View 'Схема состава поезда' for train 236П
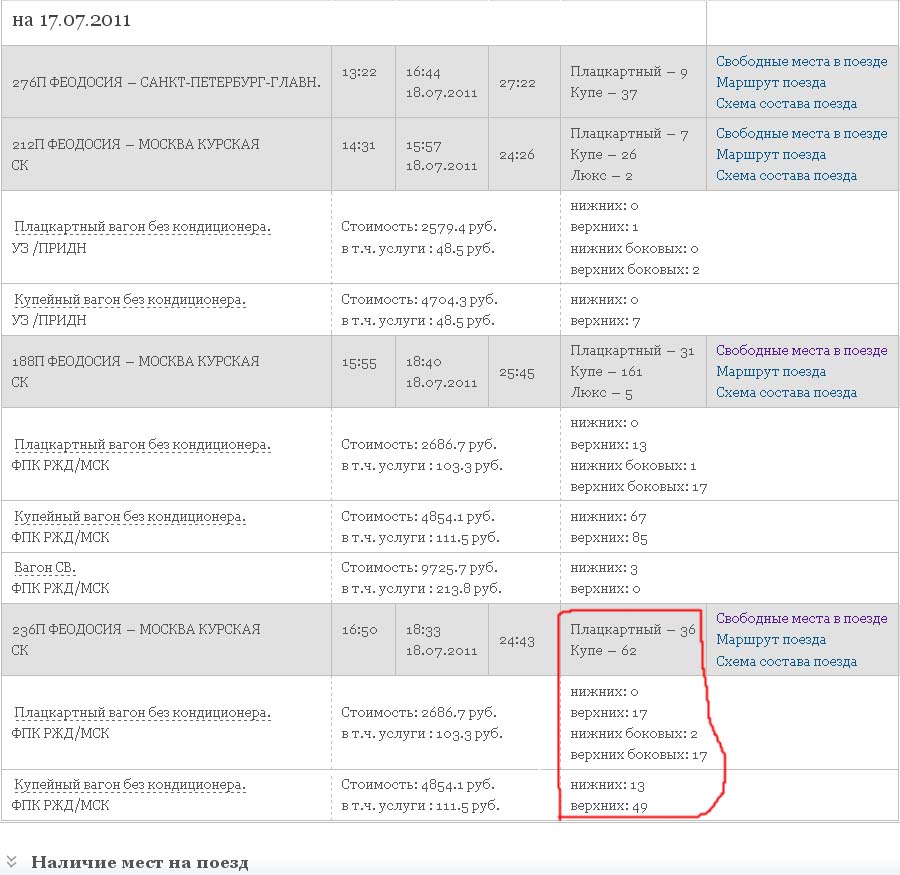Viewport: 900px width, 875px height. (786, 661)
